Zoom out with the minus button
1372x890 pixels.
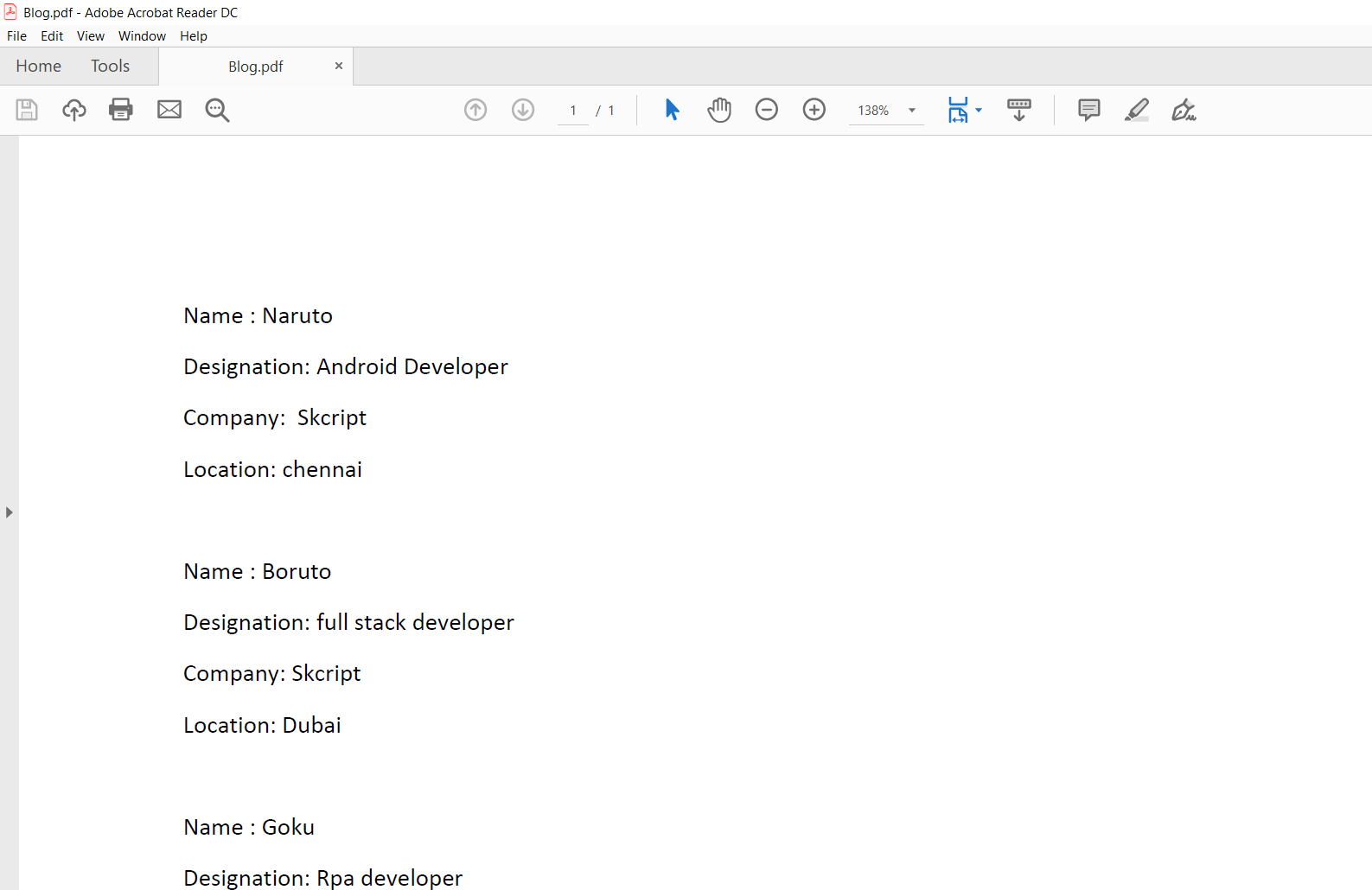[767, 110]
